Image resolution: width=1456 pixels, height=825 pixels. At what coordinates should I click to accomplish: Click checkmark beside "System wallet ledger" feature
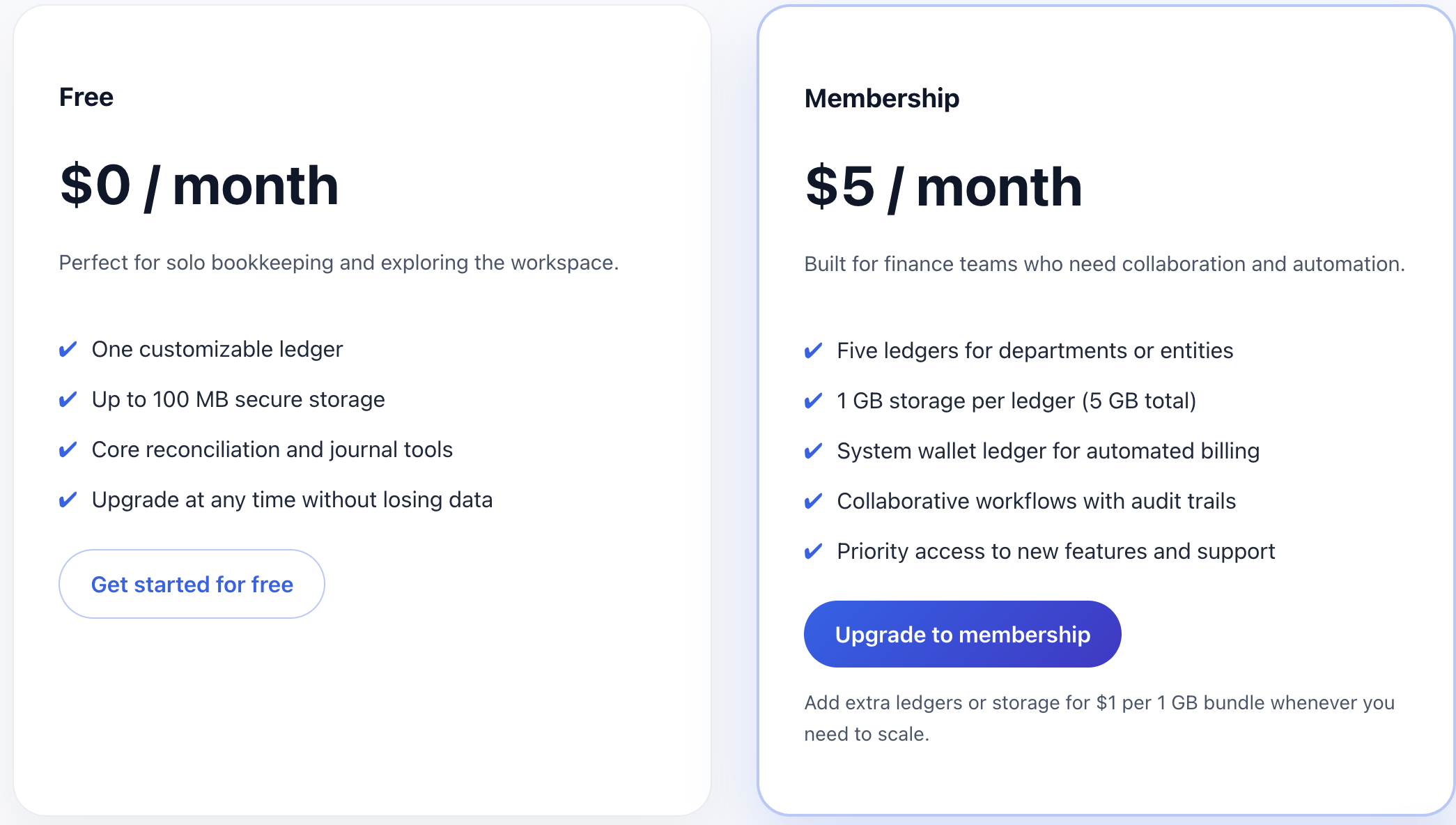pos(813,451)
